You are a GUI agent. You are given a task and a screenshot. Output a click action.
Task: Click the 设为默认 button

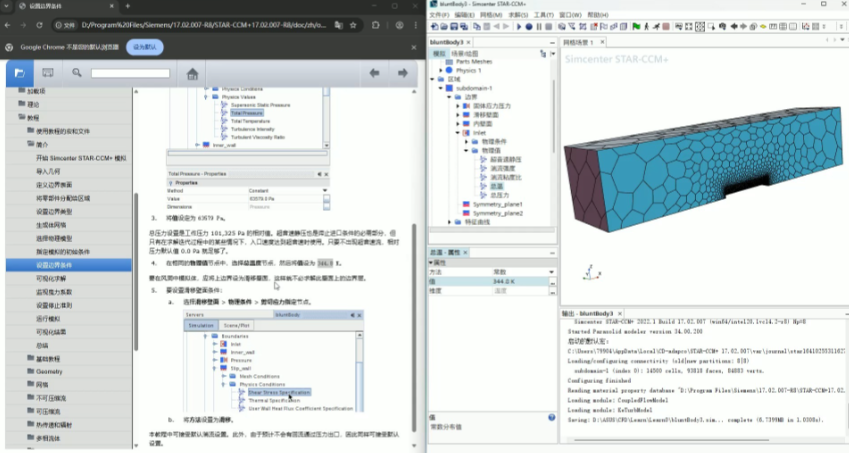tap(144, 47)
